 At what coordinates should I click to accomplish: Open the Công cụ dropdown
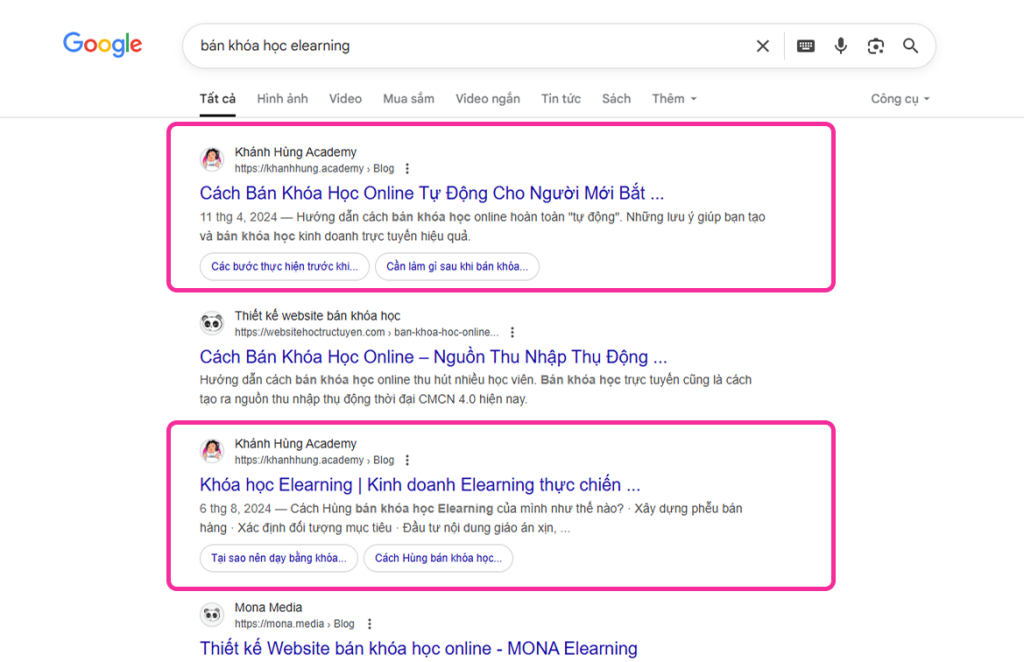point(900,99)
